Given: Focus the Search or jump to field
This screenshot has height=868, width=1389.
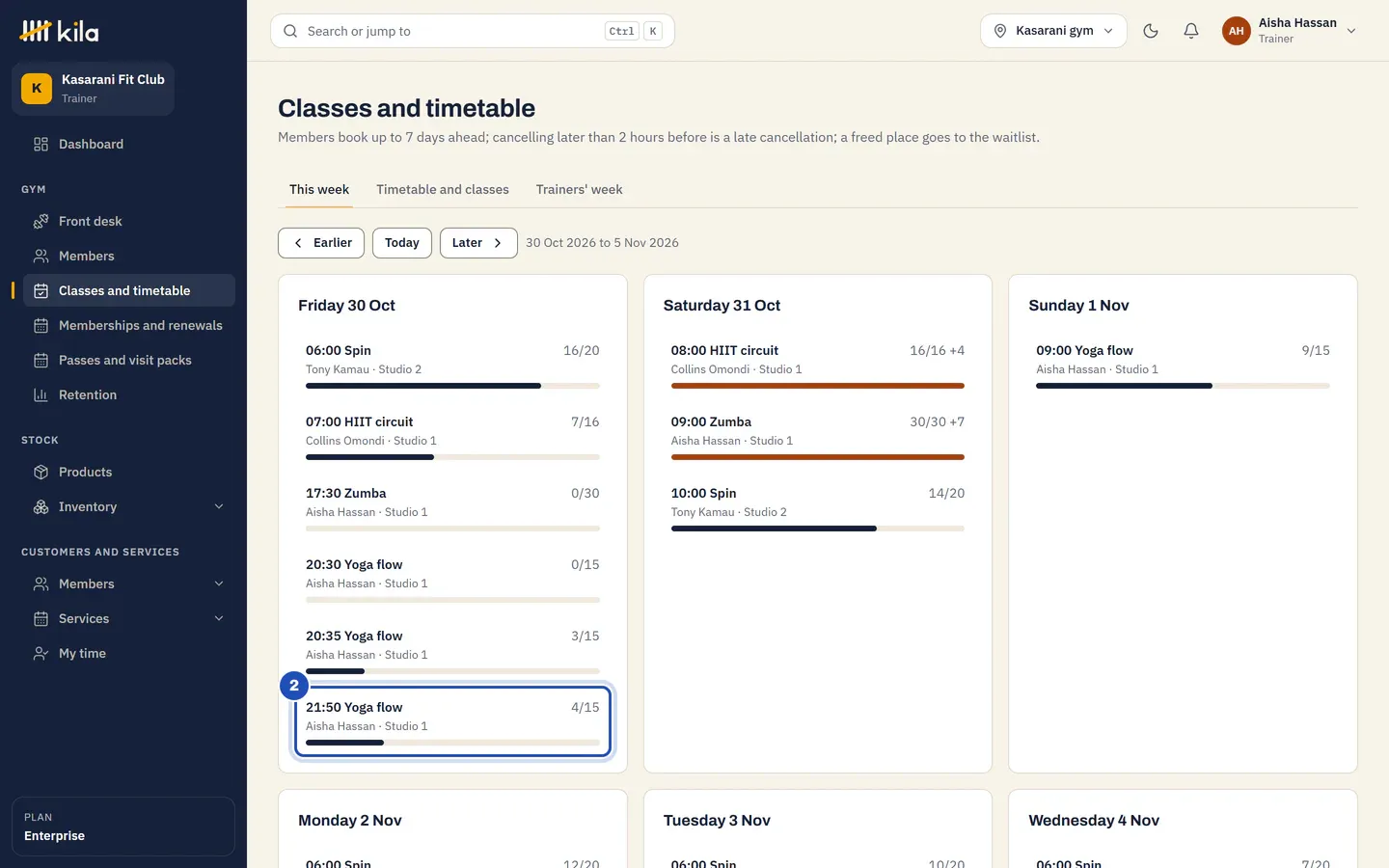Looking at the screenshot, I should point(473,31).
